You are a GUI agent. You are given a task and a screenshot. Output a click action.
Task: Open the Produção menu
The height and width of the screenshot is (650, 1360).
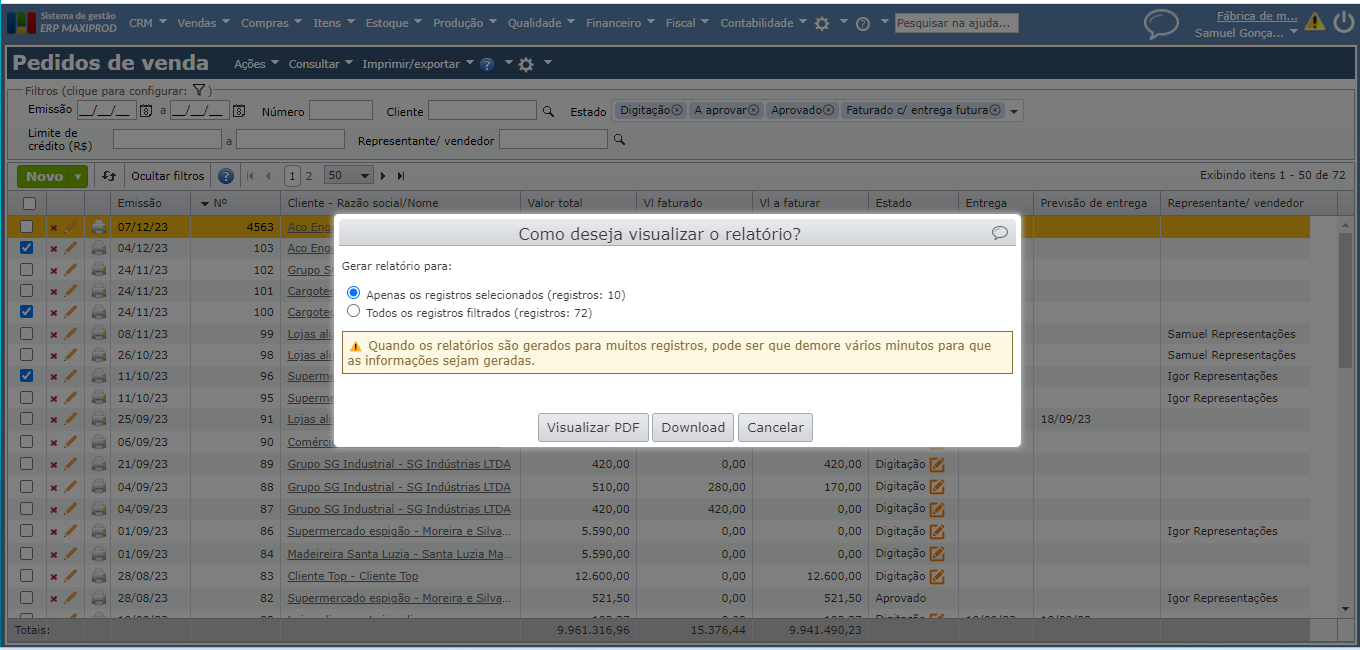pyautogui.click(x=466, y=23)
